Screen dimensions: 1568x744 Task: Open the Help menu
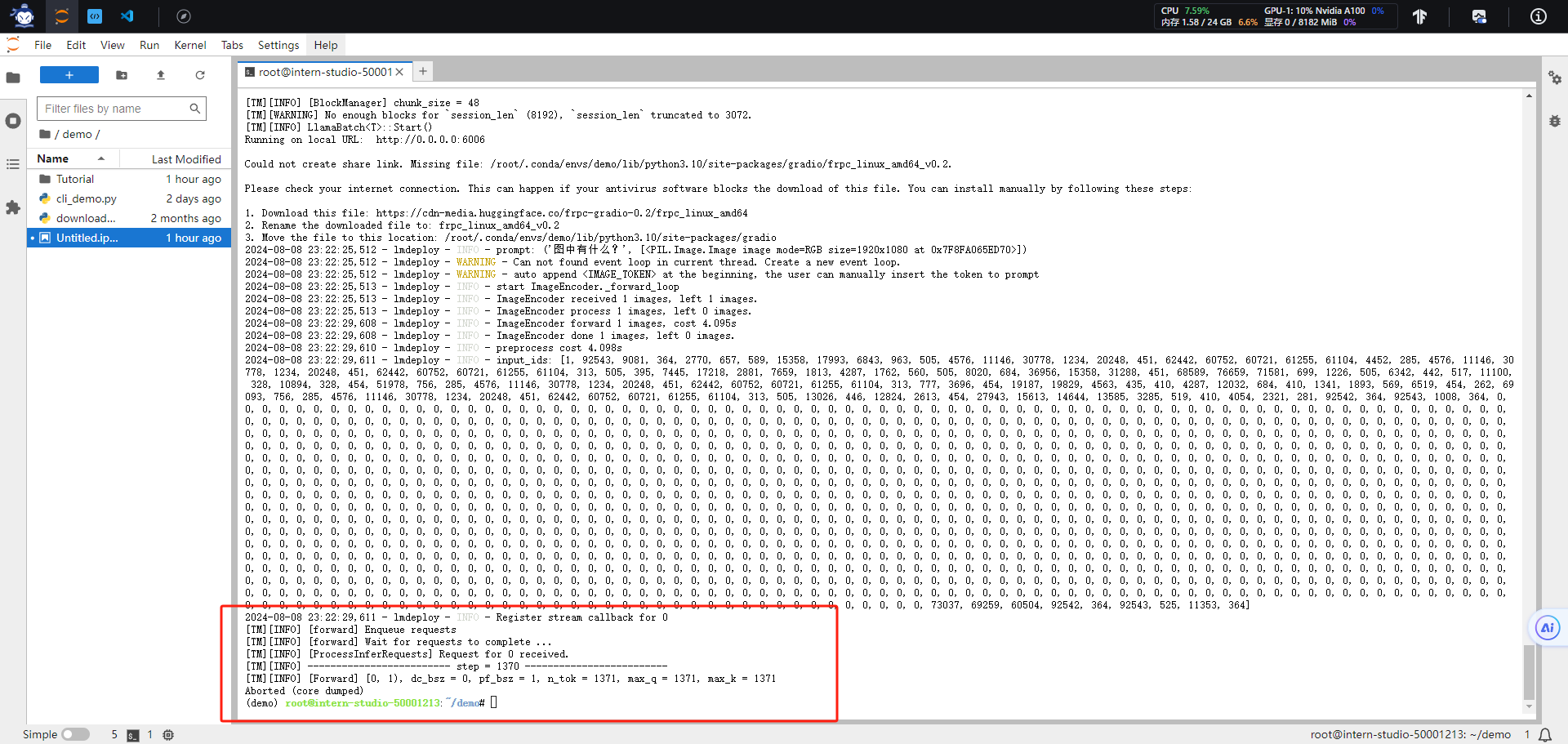coord(326,45)
